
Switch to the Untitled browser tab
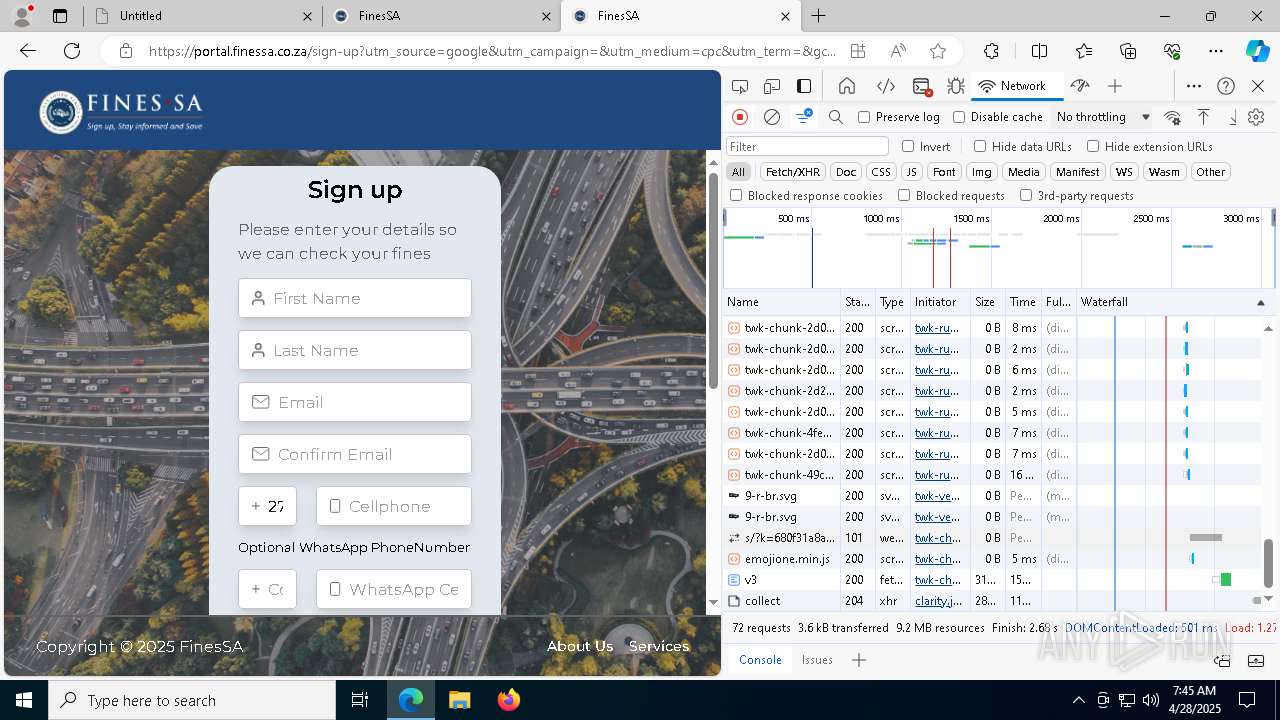[200, 16]
